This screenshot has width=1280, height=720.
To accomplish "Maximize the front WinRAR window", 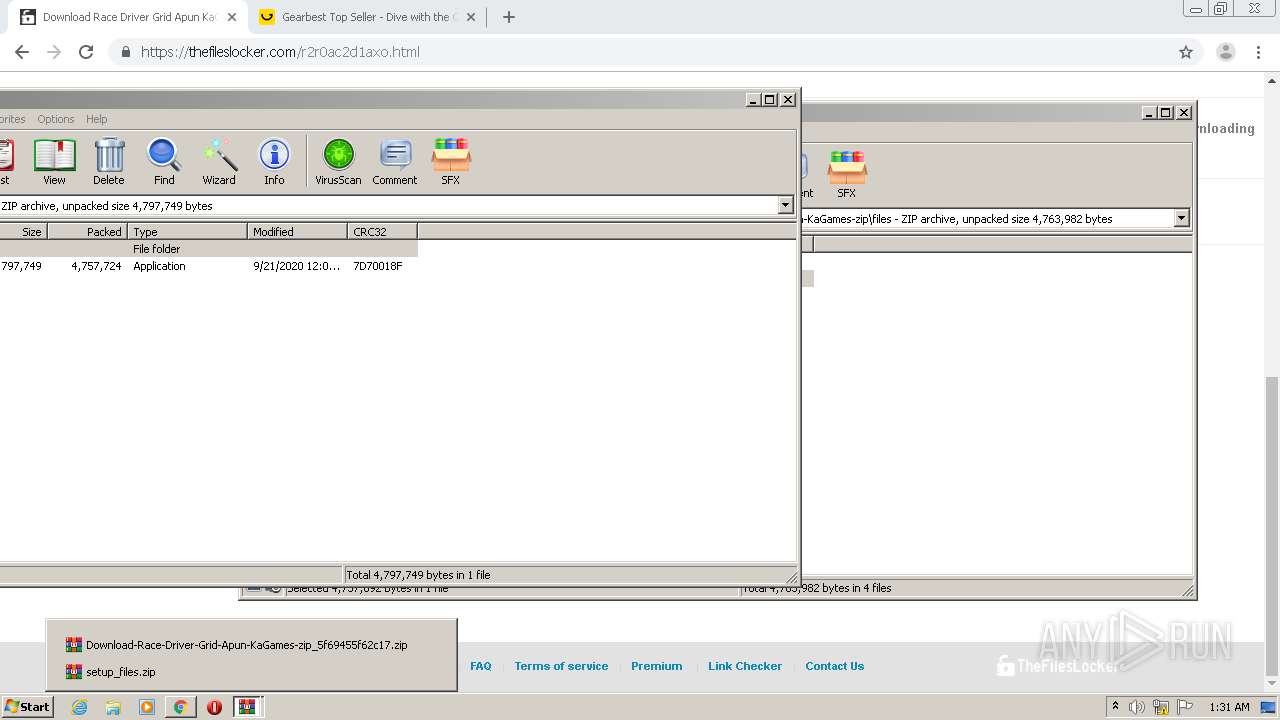I will pos(769,99).
